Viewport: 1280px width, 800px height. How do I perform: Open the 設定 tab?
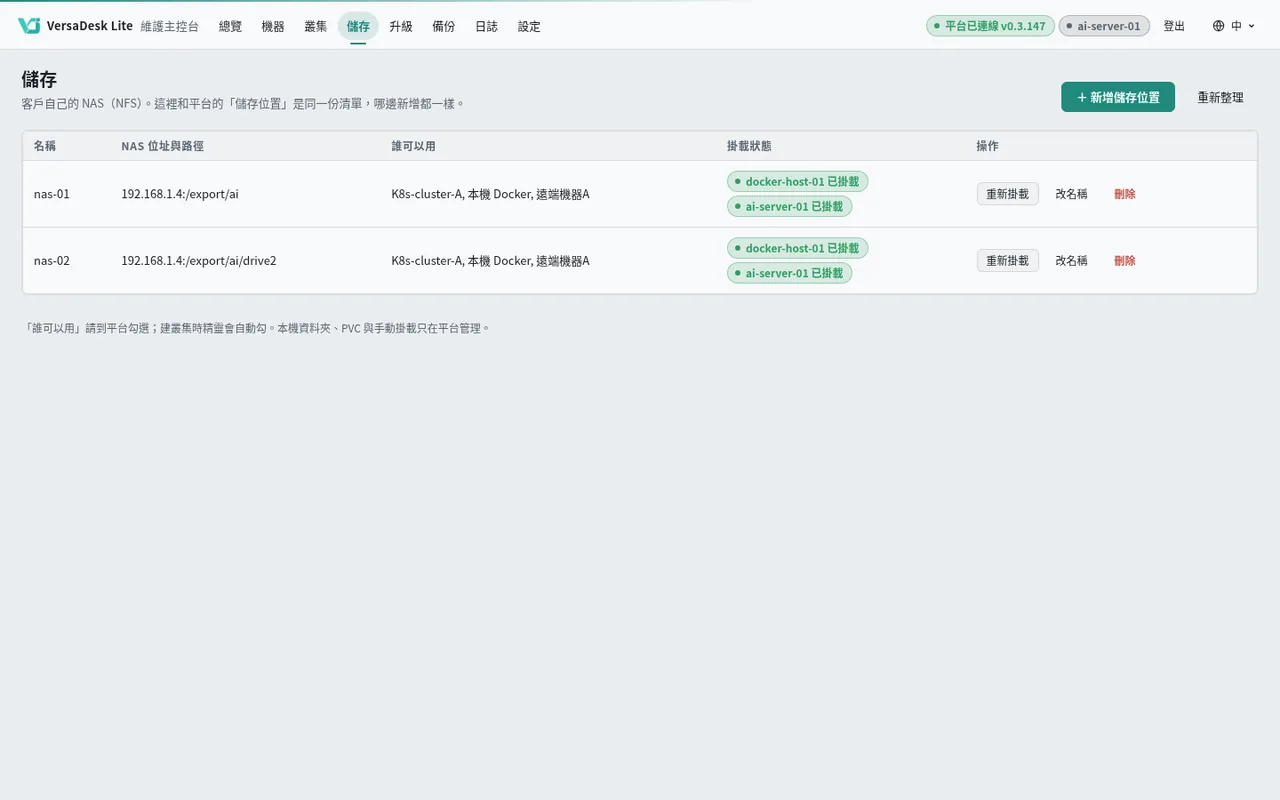(x=529, y=26)
